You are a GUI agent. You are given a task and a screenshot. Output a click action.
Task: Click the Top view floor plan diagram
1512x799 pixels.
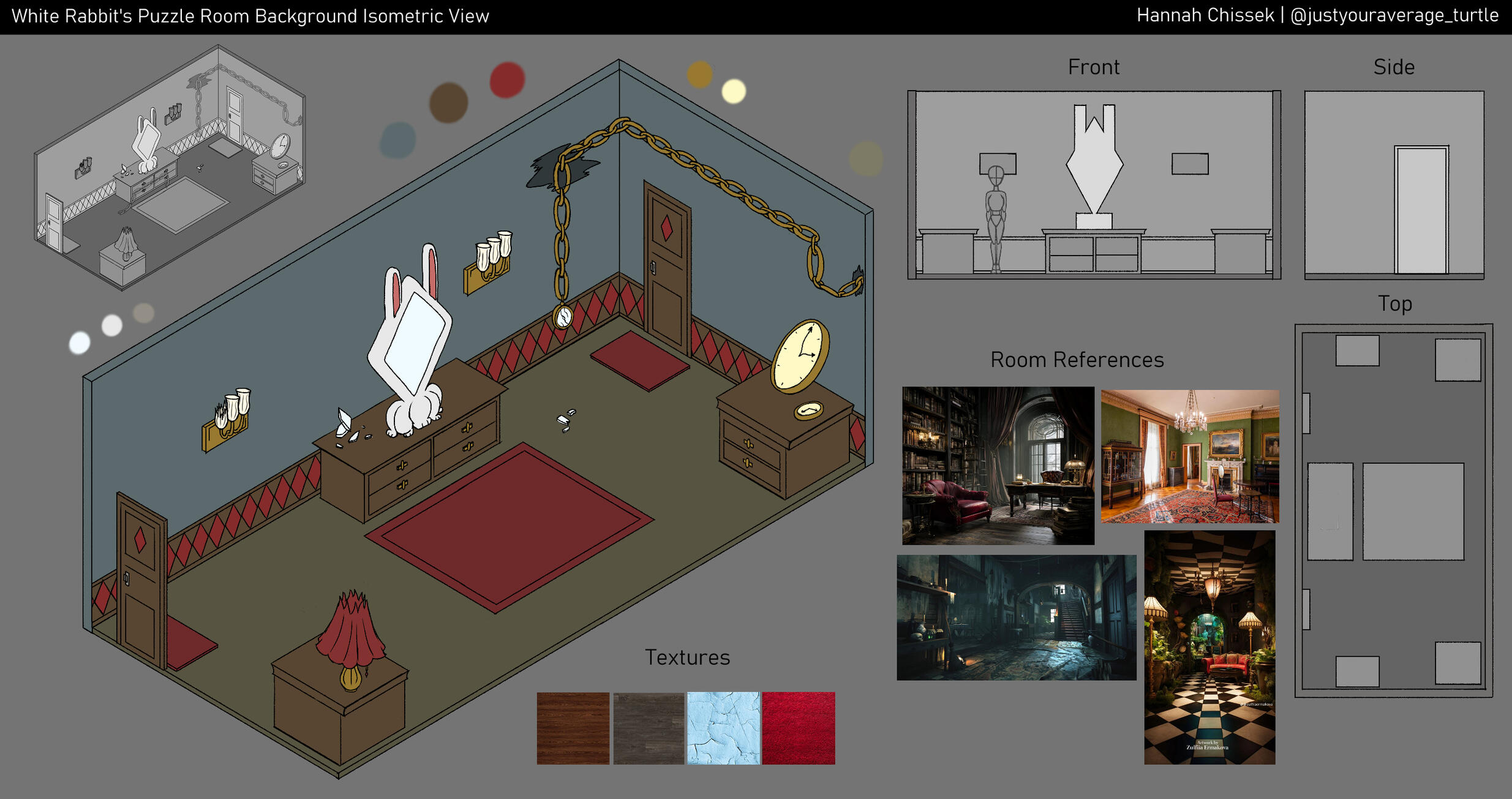click(1394, 510)
